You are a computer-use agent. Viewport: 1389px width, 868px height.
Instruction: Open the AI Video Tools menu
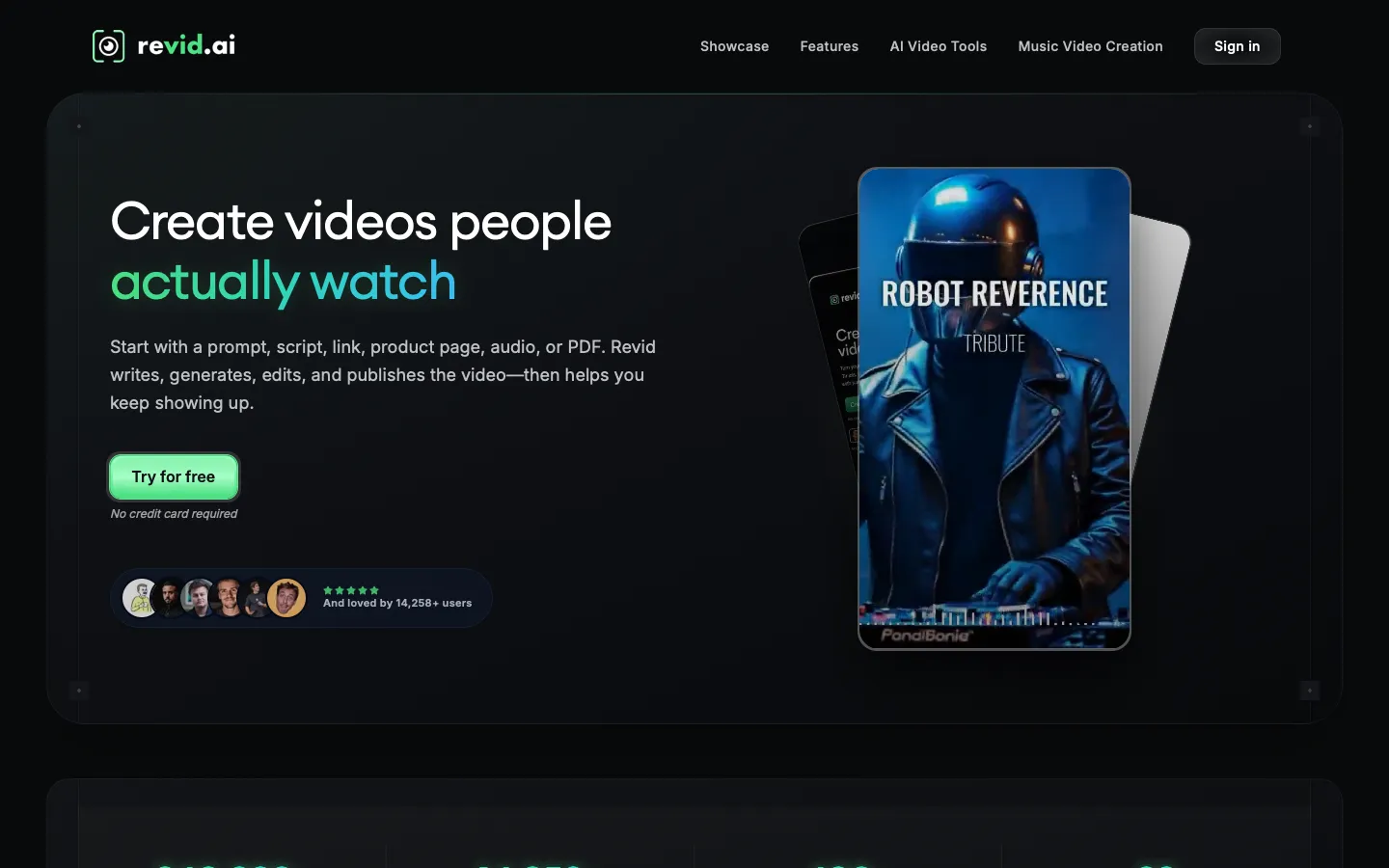click(x=938, y=46)
